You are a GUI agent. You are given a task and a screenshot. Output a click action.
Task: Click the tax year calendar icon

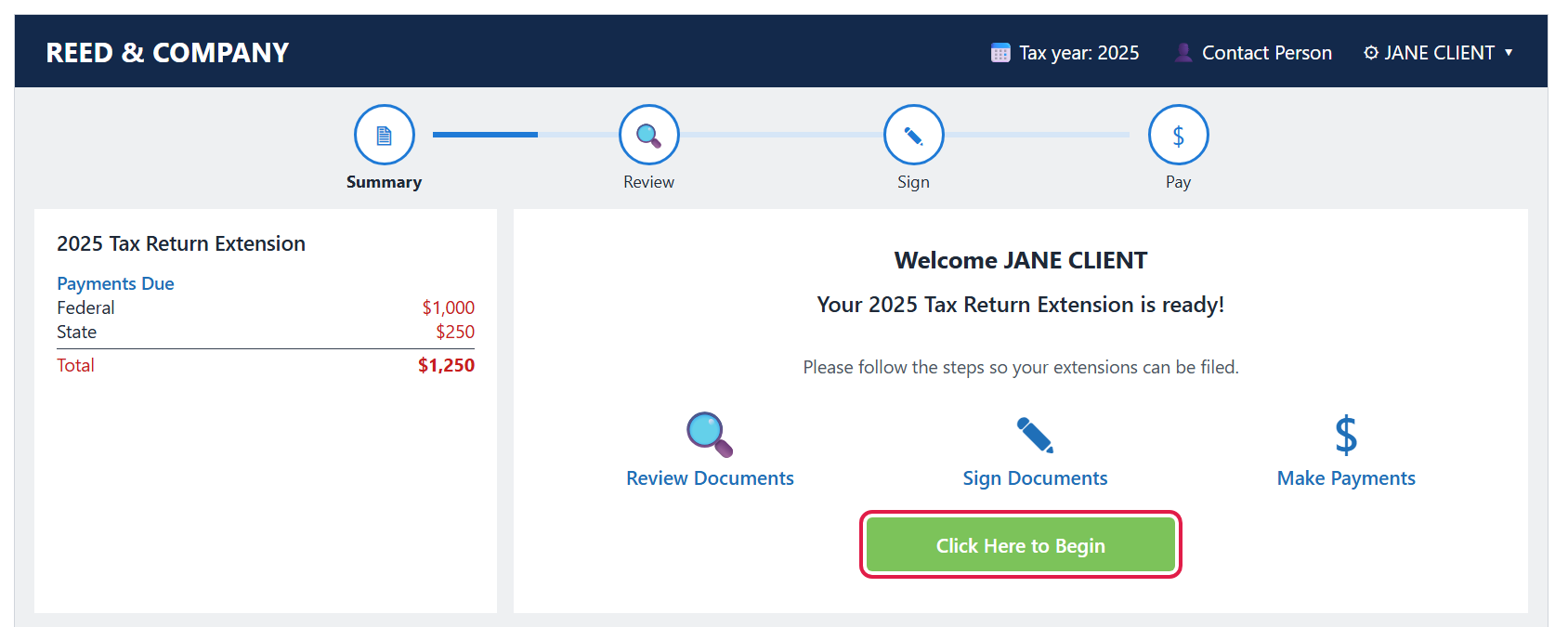point(1000,53)
